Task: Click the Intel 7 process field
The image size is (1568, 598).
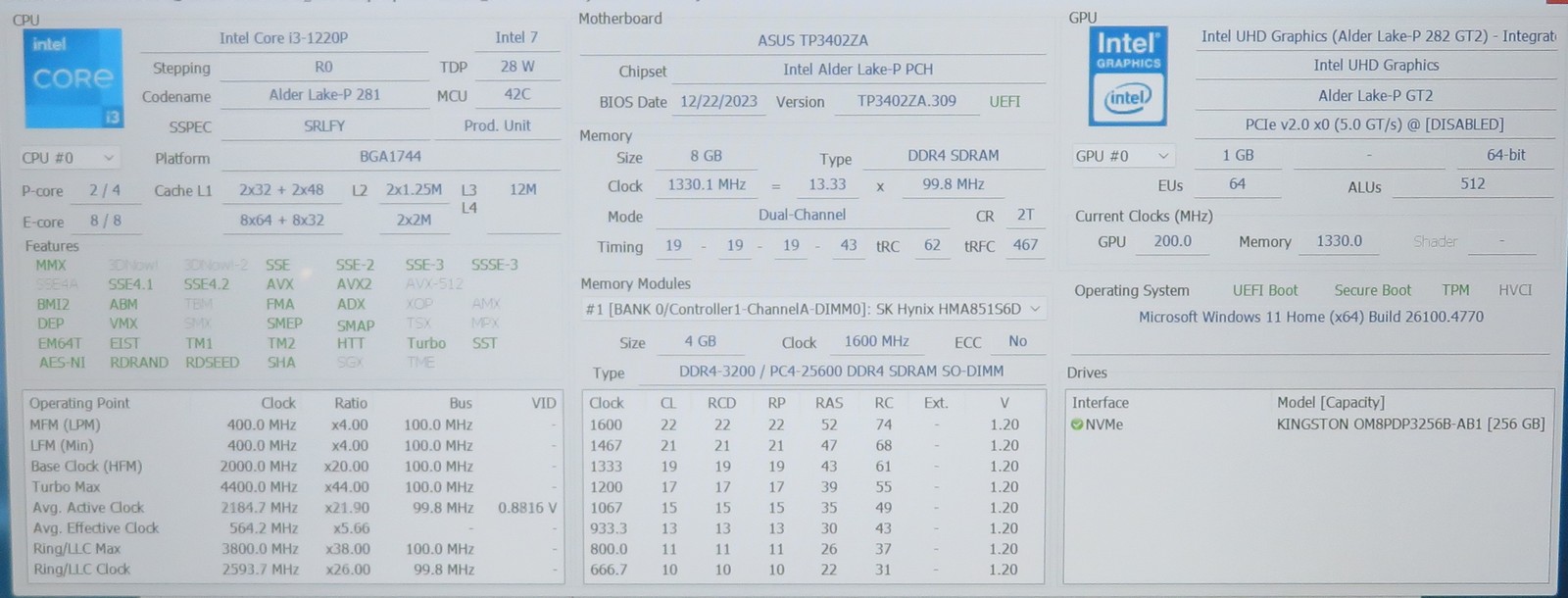Action: tap(516, 37)
